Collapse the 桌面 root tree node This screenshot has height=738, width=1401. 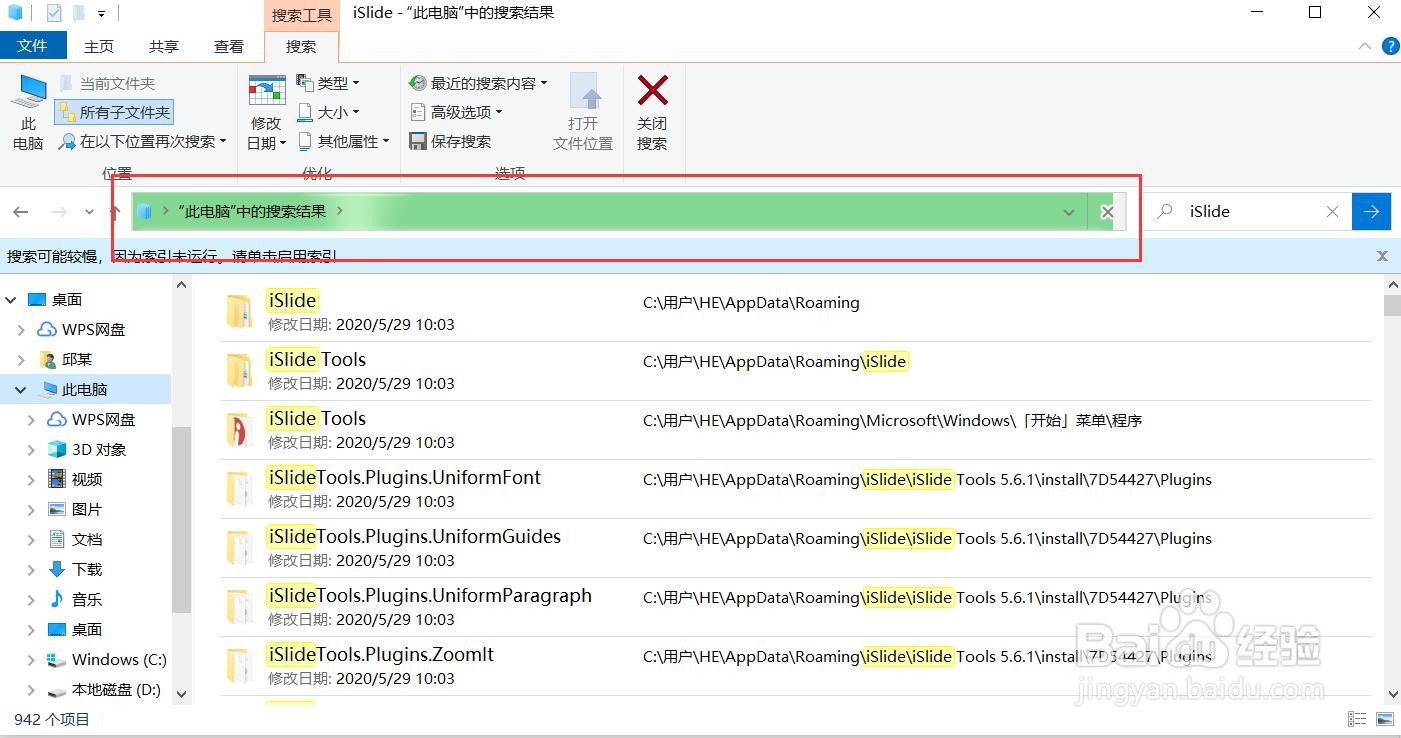pos(10,300)
